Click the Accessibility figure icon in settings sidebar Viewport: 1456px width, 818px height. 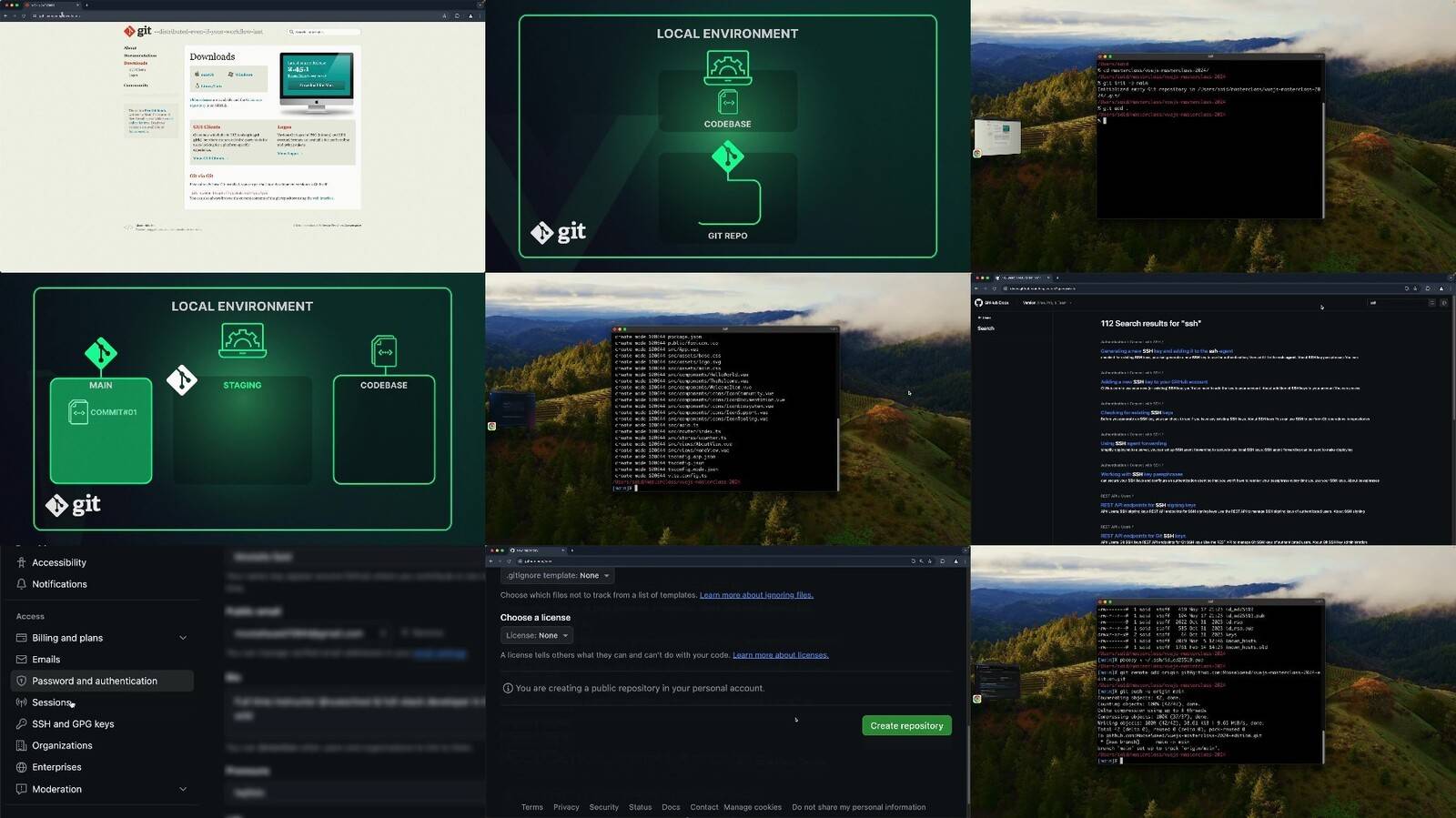coord(21,562)
